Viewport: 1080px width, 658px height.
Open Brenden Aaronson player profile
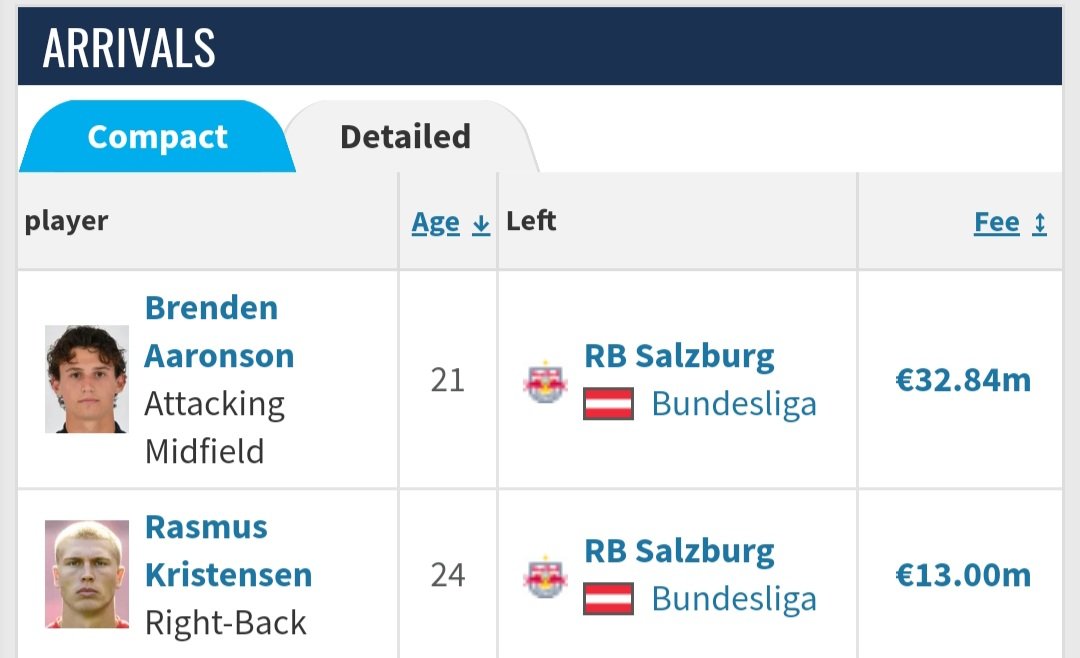(219, 331)
